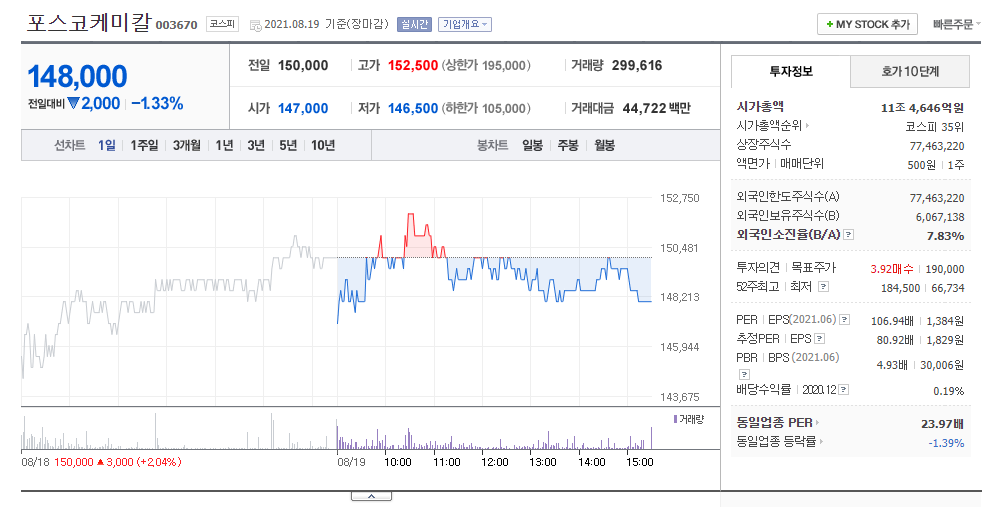Open help icon next to 추정PER EPS

[820, 339]
